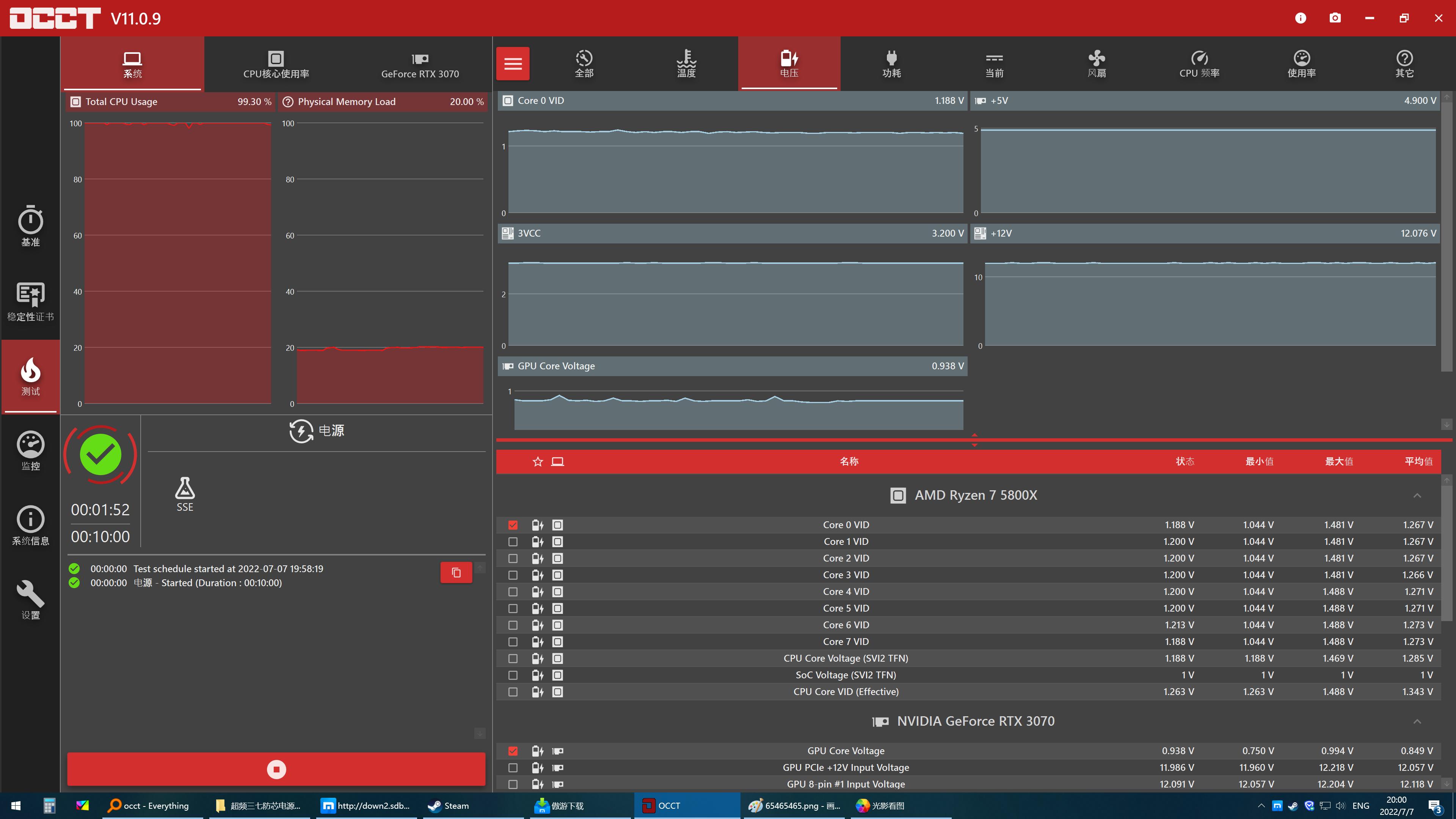Sort table by 平均值 column header
Screen dimensions: 1456x819
1418,462
